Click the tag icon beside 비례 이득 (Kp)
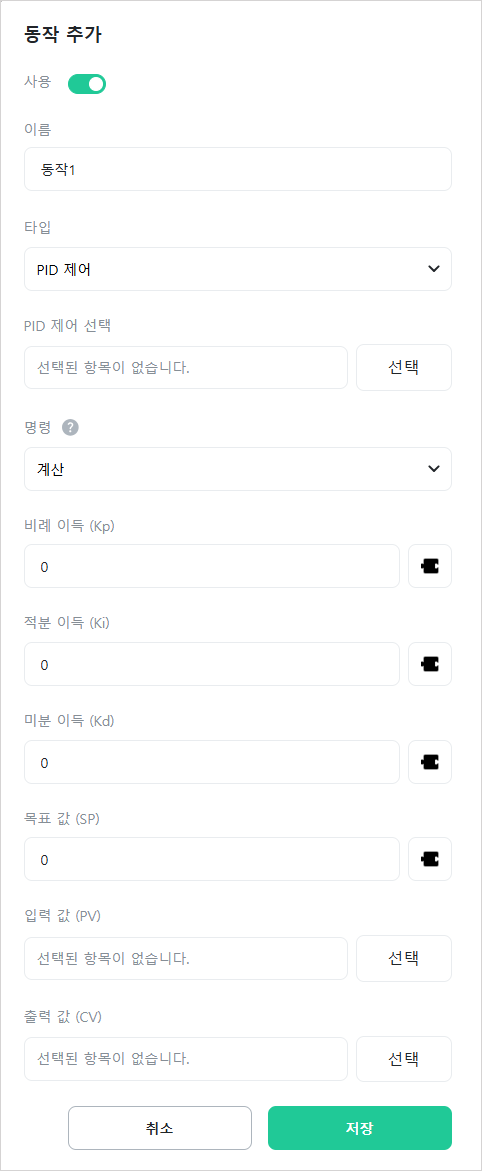 430,566
